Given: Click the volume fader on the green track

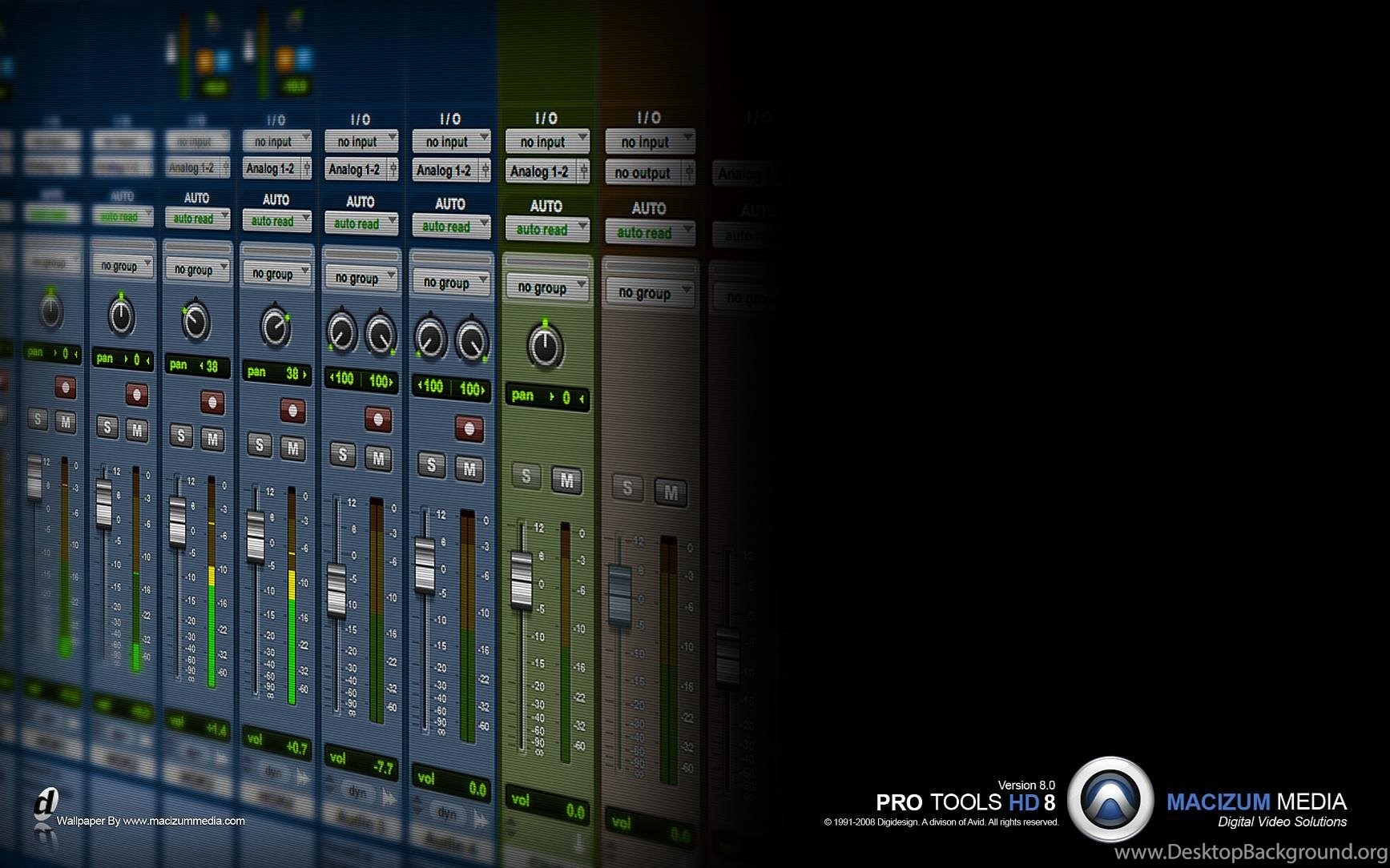Looking at the screenshot, I should [521, 579].
